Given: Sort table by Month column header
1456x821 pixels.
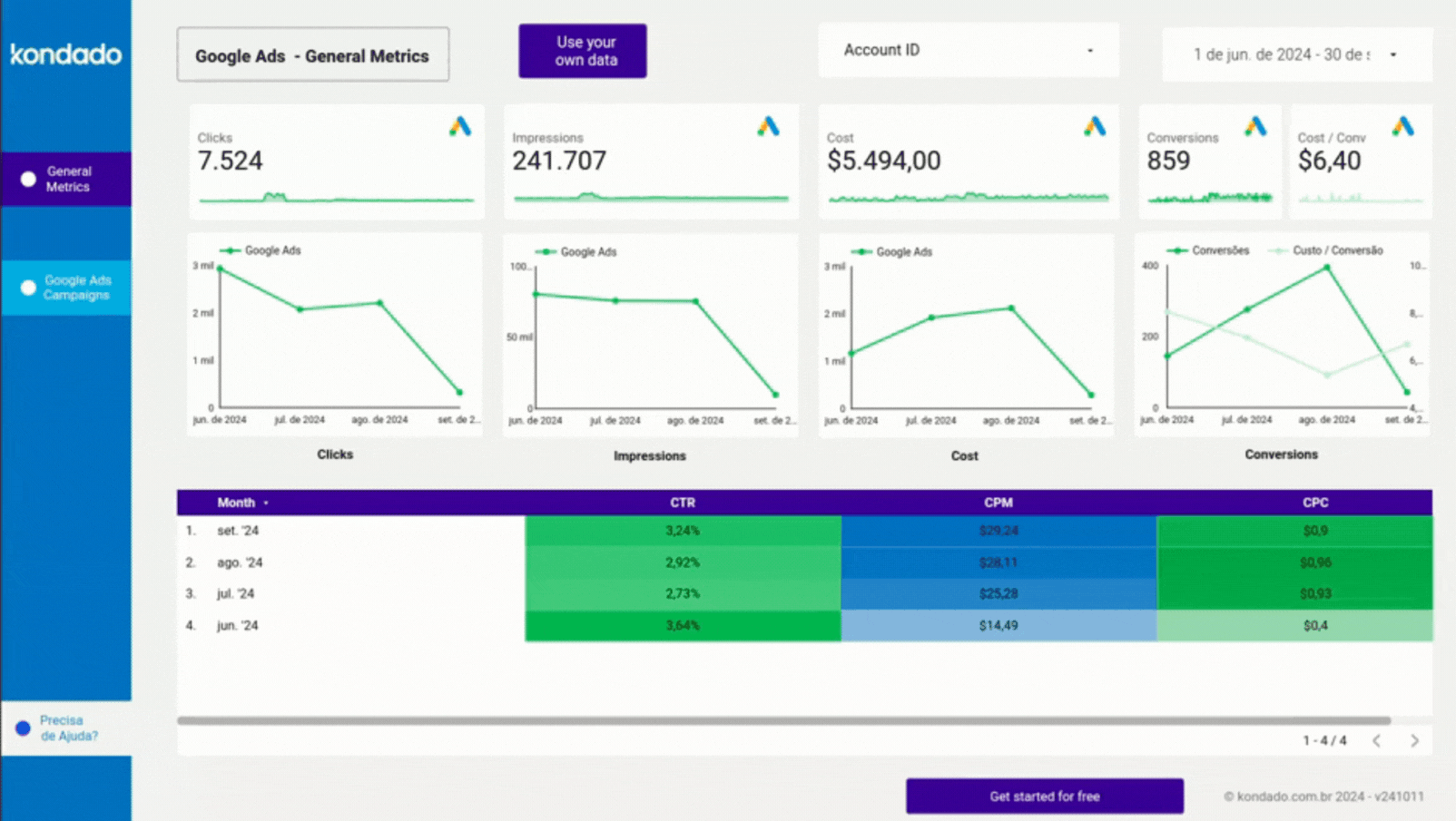Looking at the screenshot, I should point(236,503).
